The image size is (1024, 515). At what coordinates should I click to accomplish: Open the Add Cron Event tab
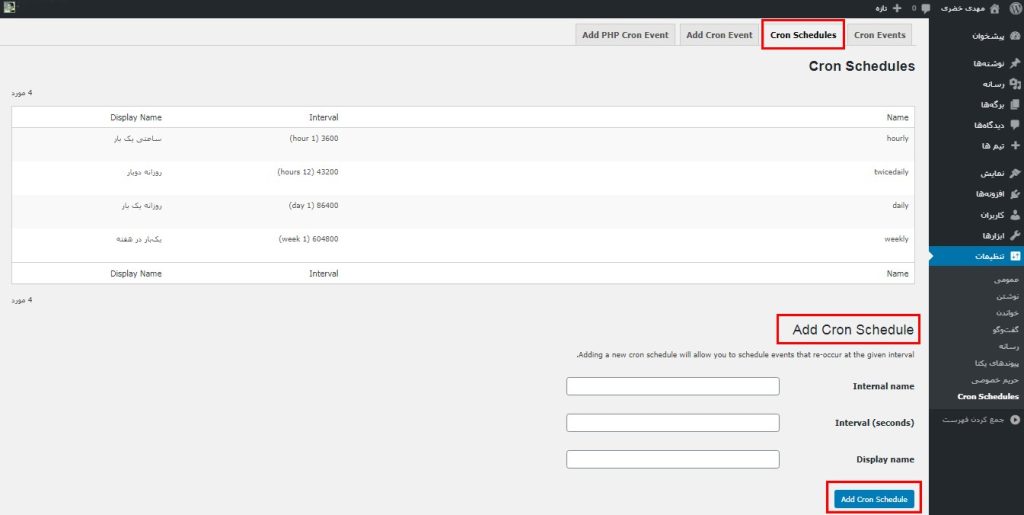pyautogui.click(x=719, y=35)
